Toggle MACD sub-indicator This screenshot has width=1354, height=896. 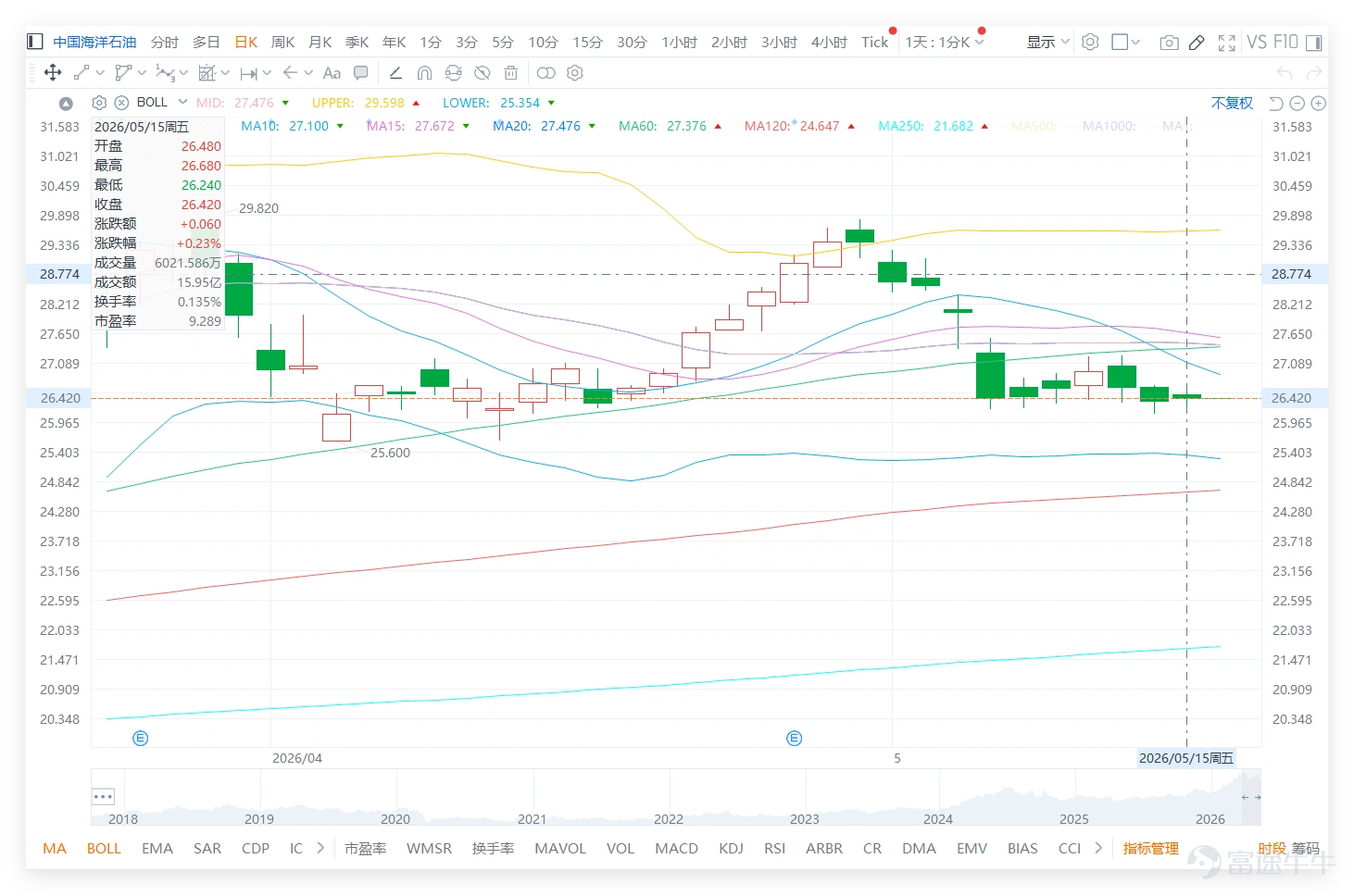click(676, 848)
